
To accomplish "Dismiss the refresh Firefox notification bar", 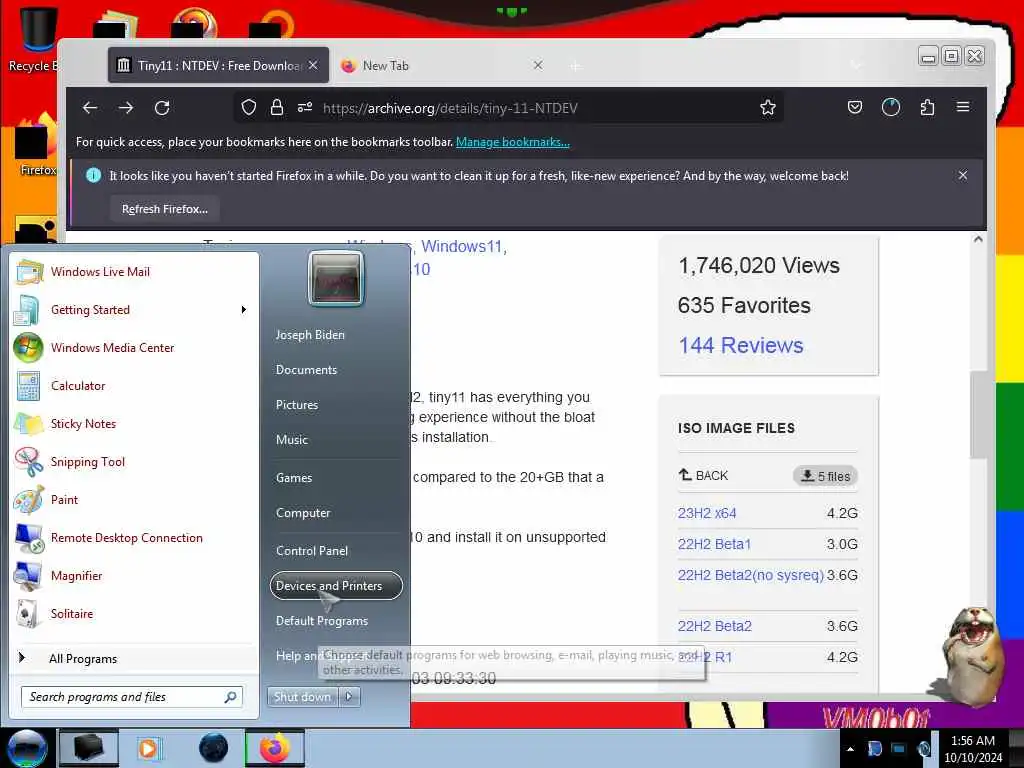I will [963, 175].
